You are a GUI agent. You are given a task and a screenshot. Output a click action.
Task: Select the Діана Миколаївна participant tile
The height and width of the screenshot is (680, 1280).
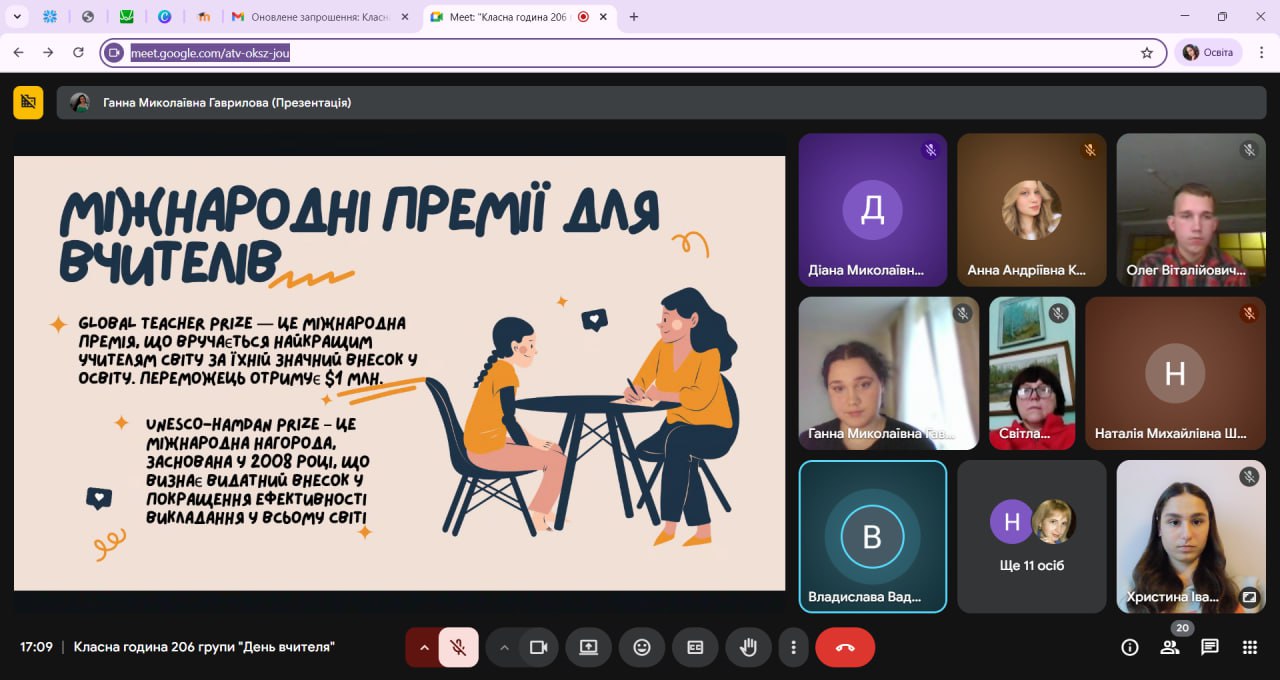(x=873, y=210)
